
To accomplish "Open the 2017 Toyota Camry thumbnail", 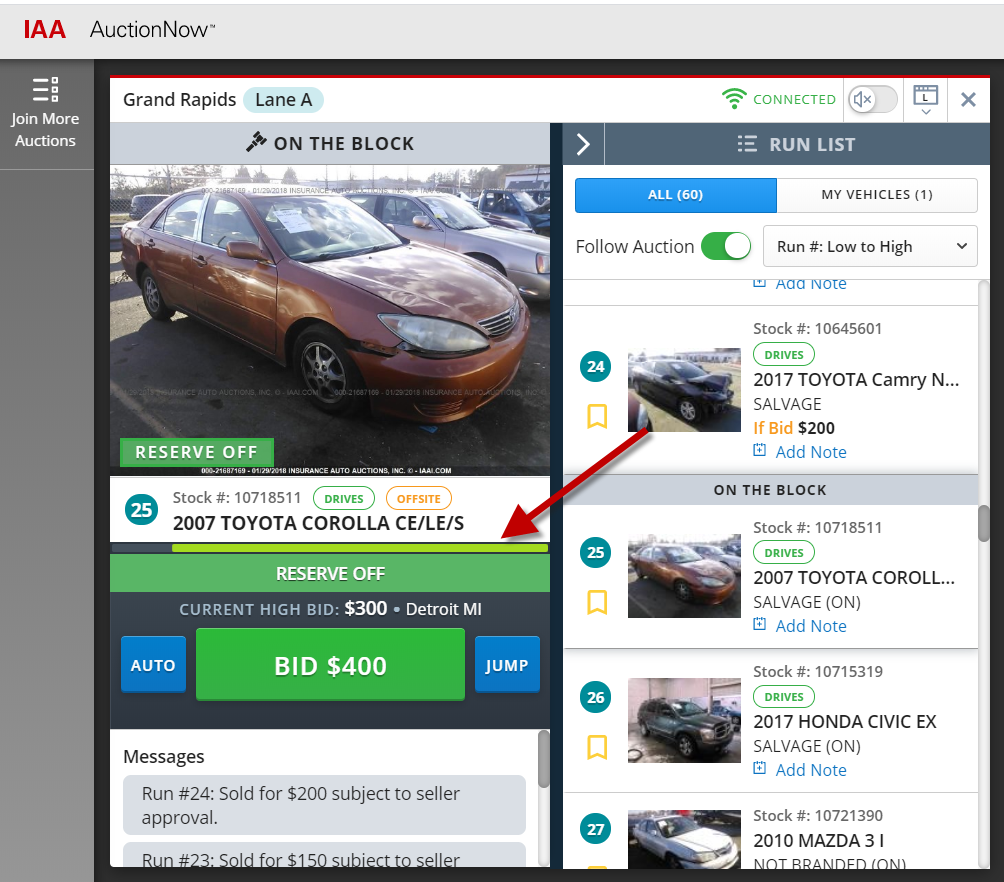I will [x=684, y=390].
